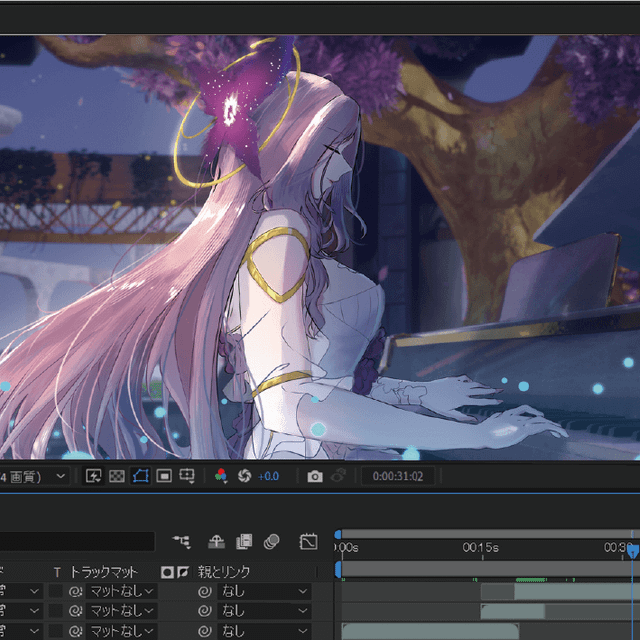This screenshot has width=640, height=640.
Task: Open grid and guide options icon
Action: pyautogui.click(x=187, y=476)
